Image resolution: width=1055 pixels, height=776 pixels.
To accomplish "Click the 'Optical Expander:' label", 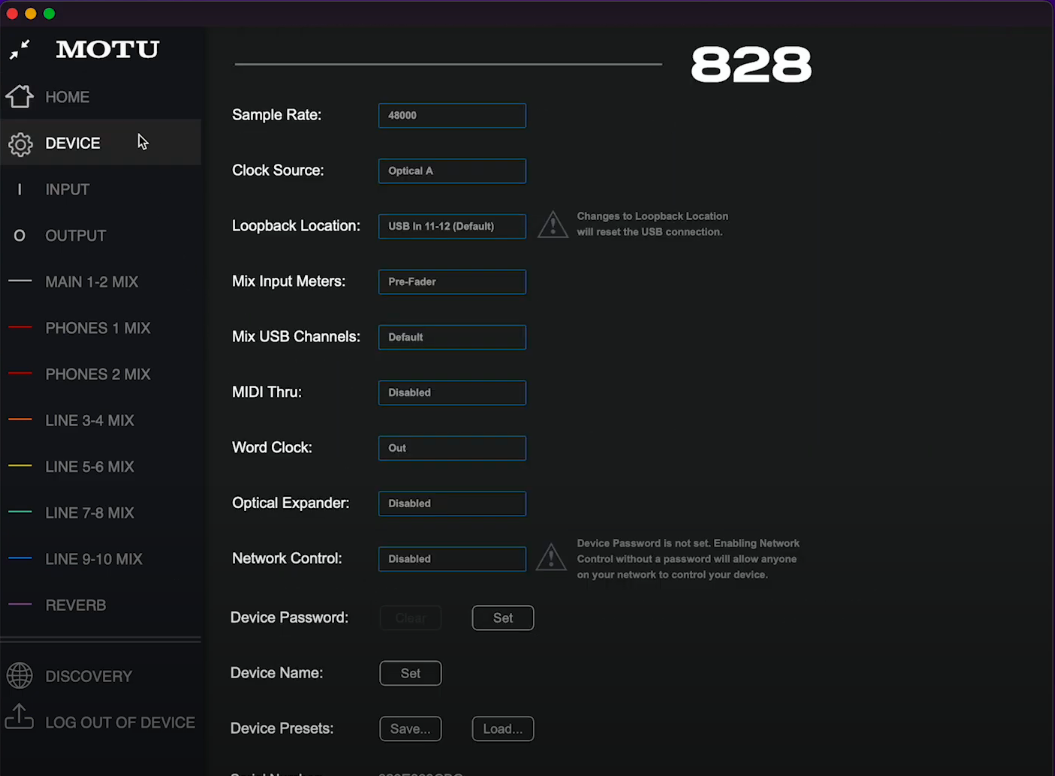I will [x=291, y=503].
